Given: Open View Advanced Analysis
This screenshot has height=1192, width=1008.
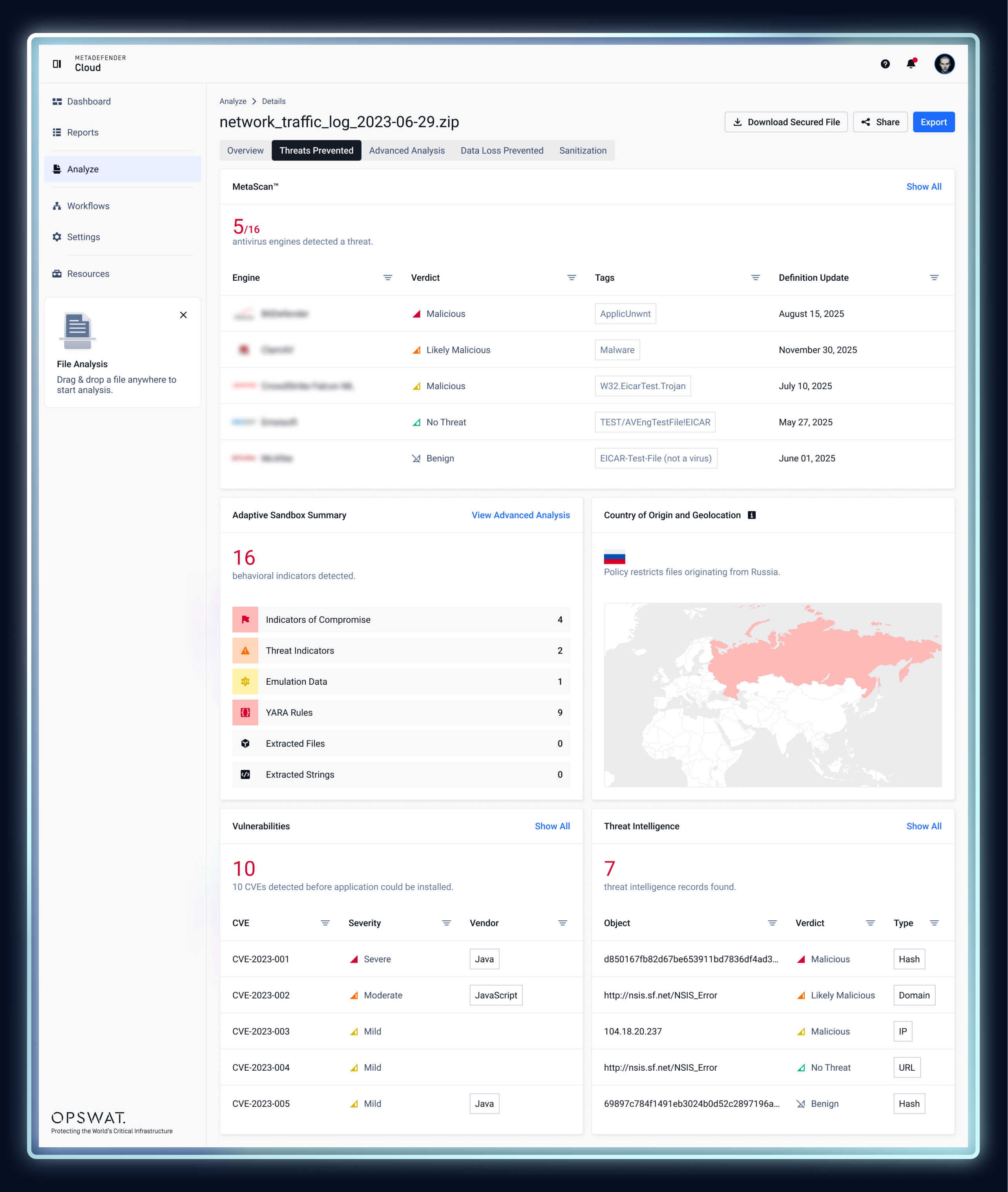Looking at the screenshot, I should (520, 515).
